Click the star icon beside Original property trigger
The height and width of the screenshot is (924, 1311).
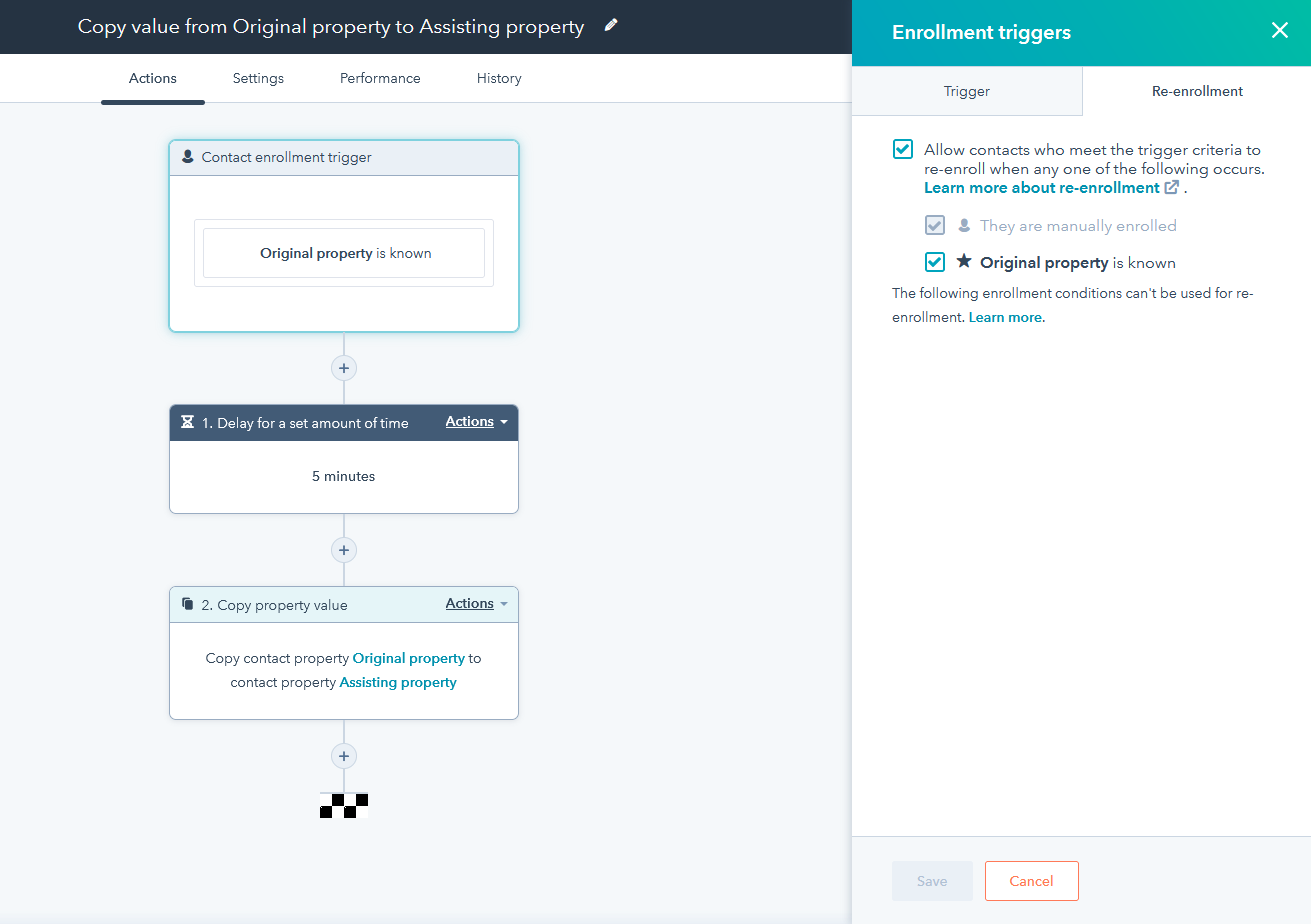[x=962, y=262]
